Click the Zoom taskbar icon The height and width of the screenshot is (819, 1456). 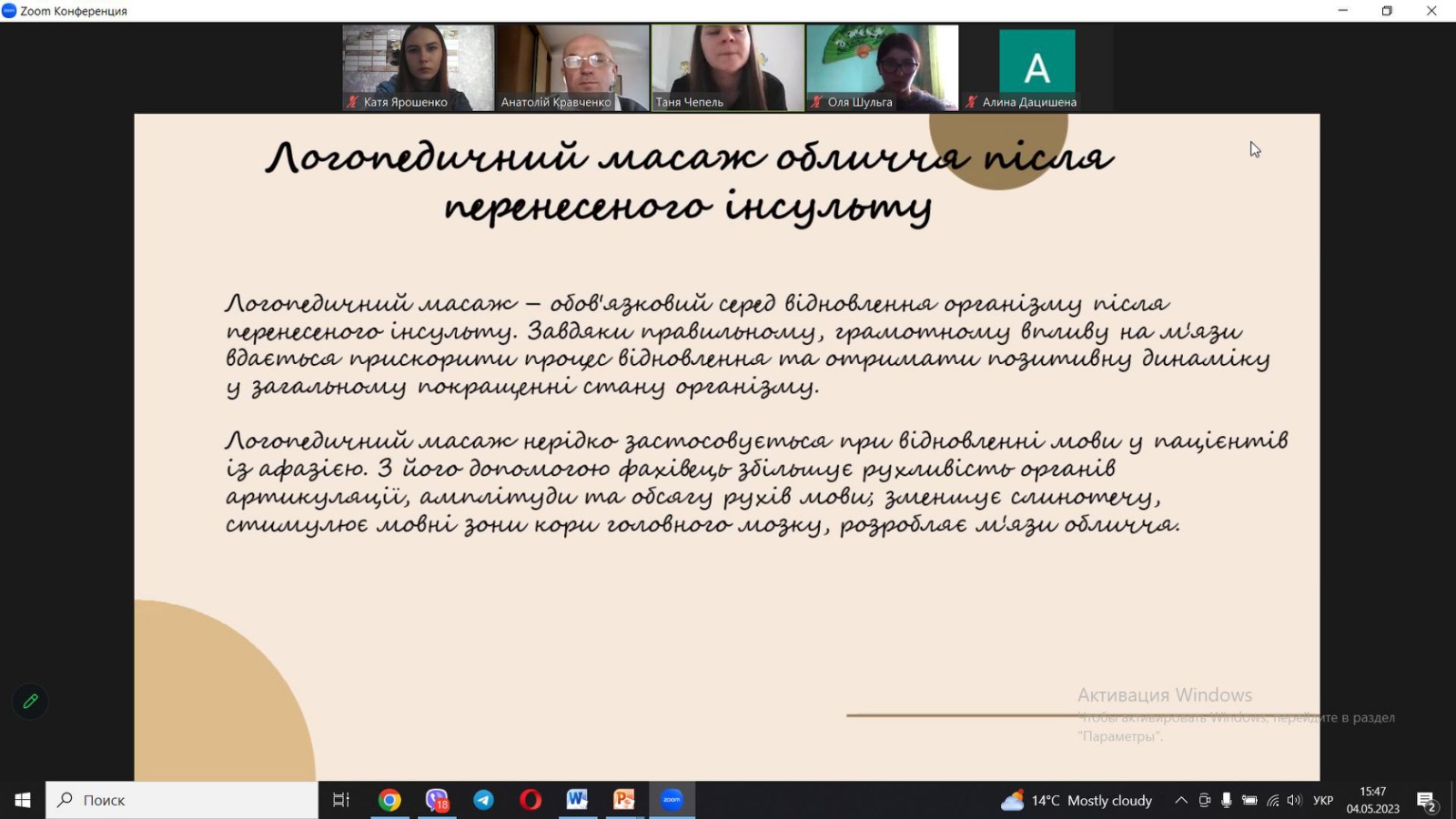672,800
